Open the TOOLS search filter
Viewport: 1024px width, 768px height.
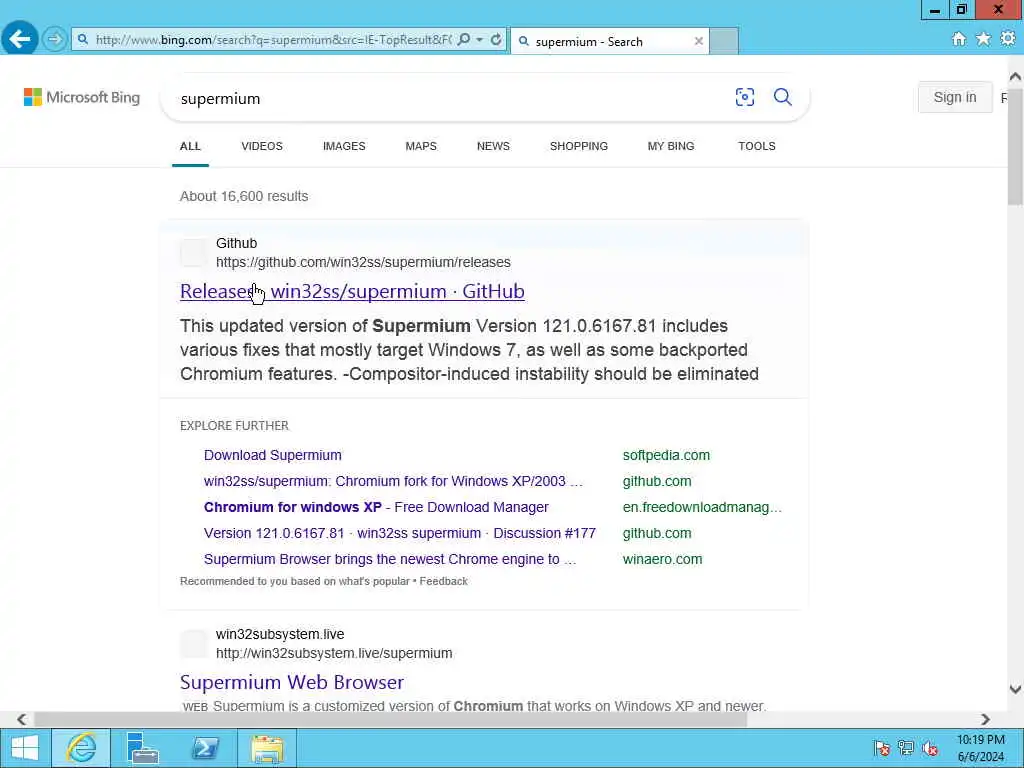coord(757,146)
